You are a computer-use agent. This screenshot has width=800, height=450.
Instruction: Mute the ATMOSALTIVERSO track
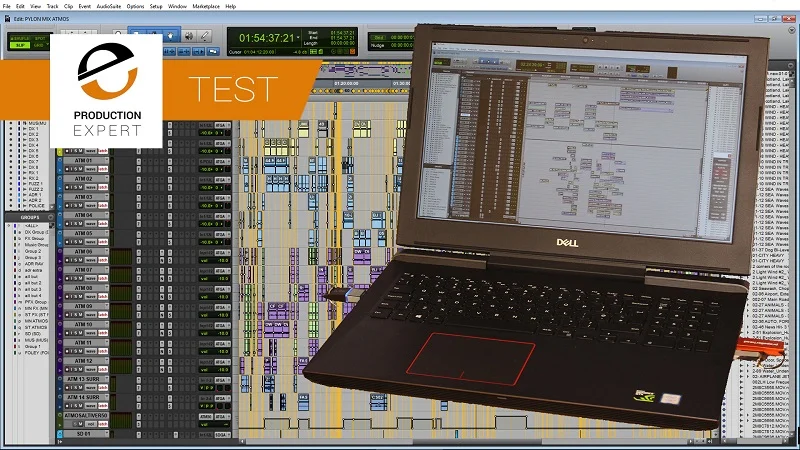click(80, 424)
